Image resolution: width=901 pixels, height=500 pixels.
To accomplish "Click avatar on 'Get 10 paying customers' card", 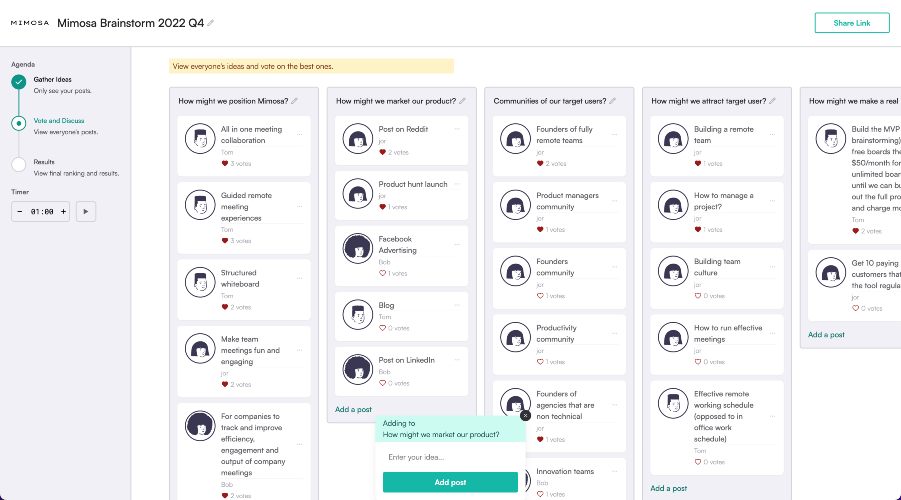I will point(830,272).
